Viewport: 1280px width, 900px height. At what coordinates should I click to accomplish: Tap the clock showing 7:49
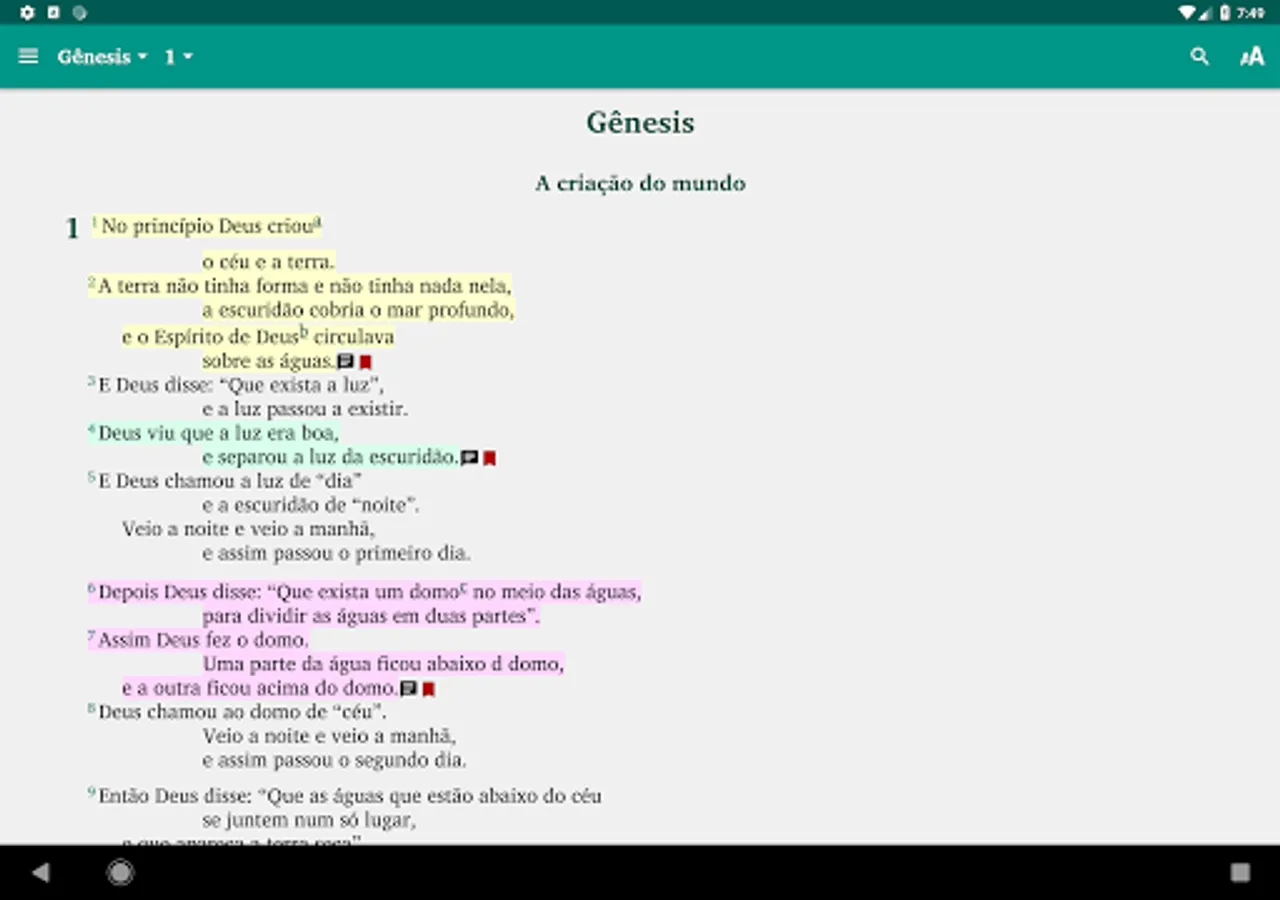1251,13
